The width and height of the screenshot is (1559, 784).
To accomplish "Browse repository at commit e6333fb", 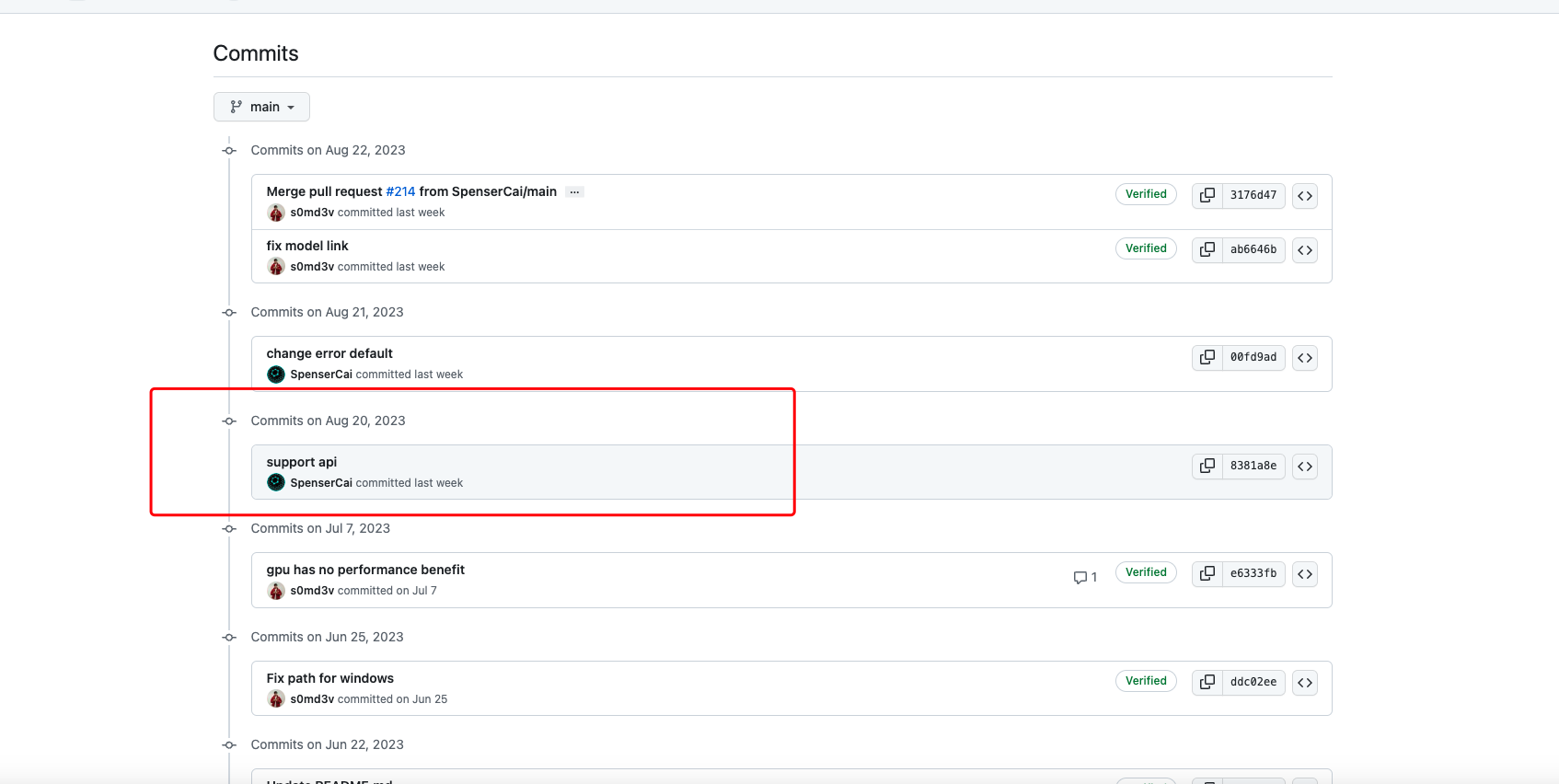I will [x=1304, y=573].
